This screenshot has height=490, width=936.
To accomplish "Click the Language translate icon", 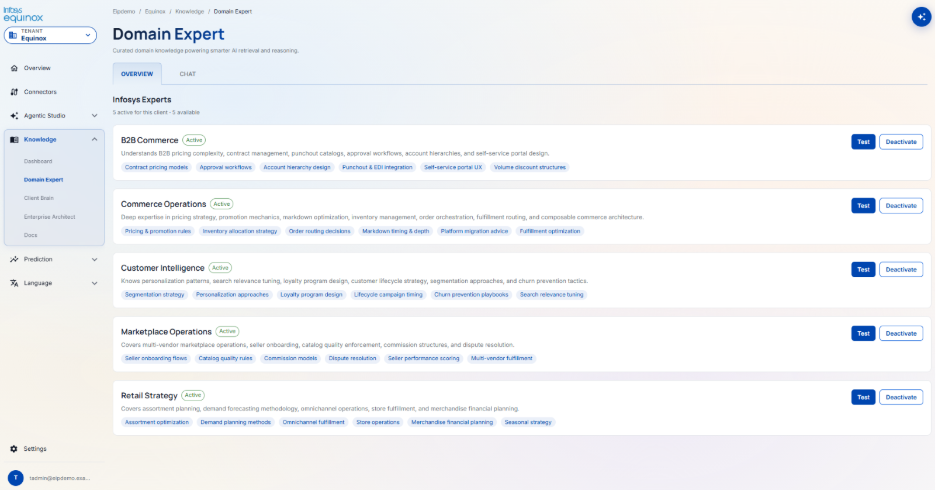I will point(14,283).
